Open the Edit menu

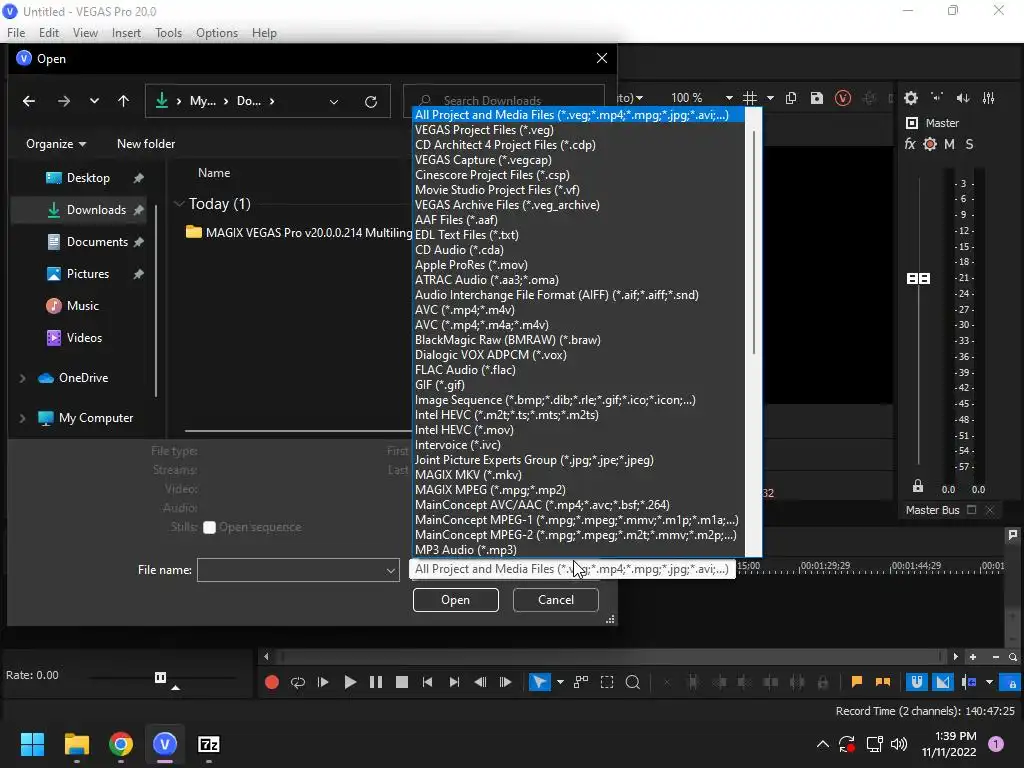pyautogui.click(x=49, y=33)
